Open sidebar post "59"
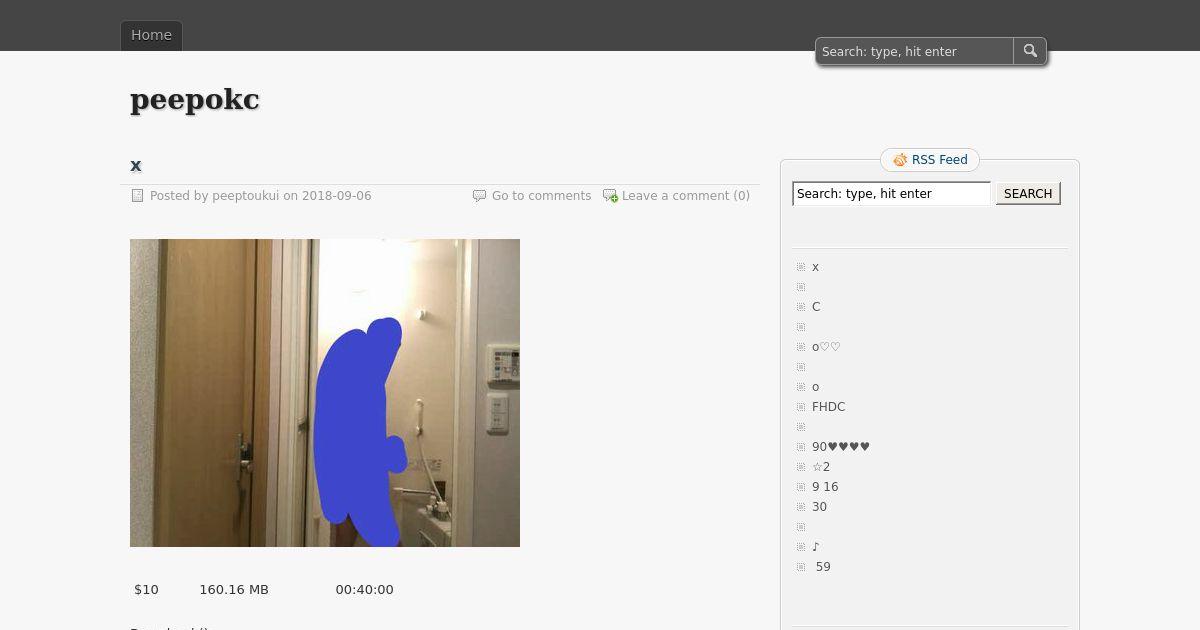This screenshot has width=1200, height=630. tap(823, 567)
